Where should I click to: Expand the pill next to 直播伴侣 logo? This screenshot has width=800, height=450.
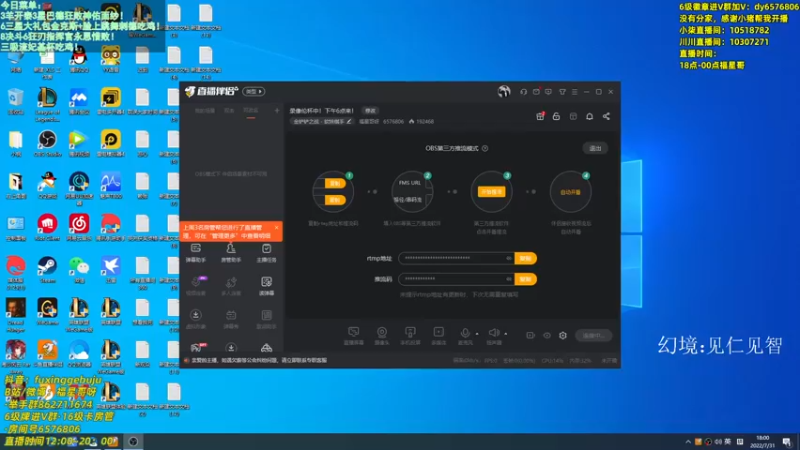tap(254, 92)
